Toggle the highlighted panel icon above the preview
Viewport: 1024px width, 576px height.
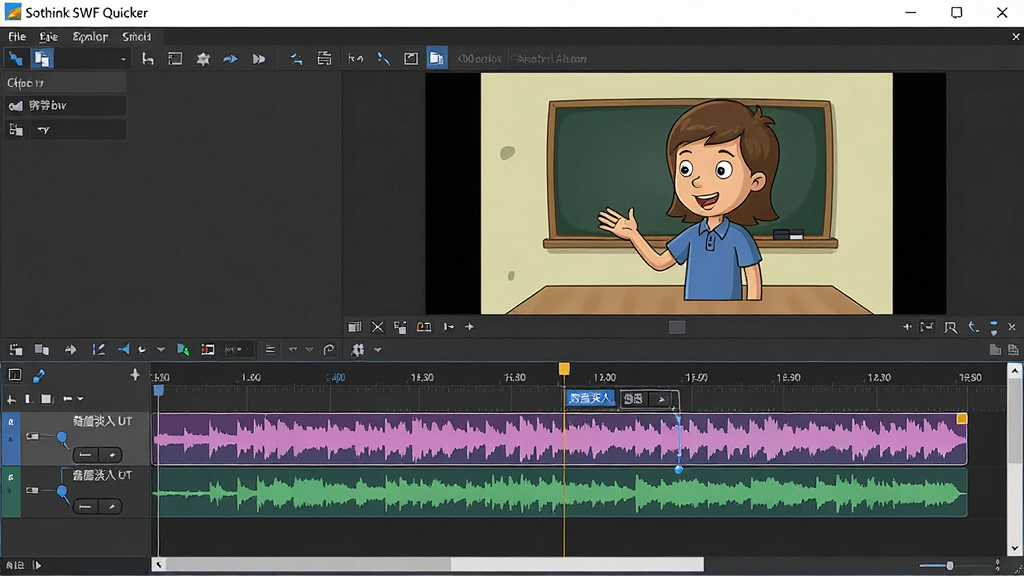click(x=436, y=59)
